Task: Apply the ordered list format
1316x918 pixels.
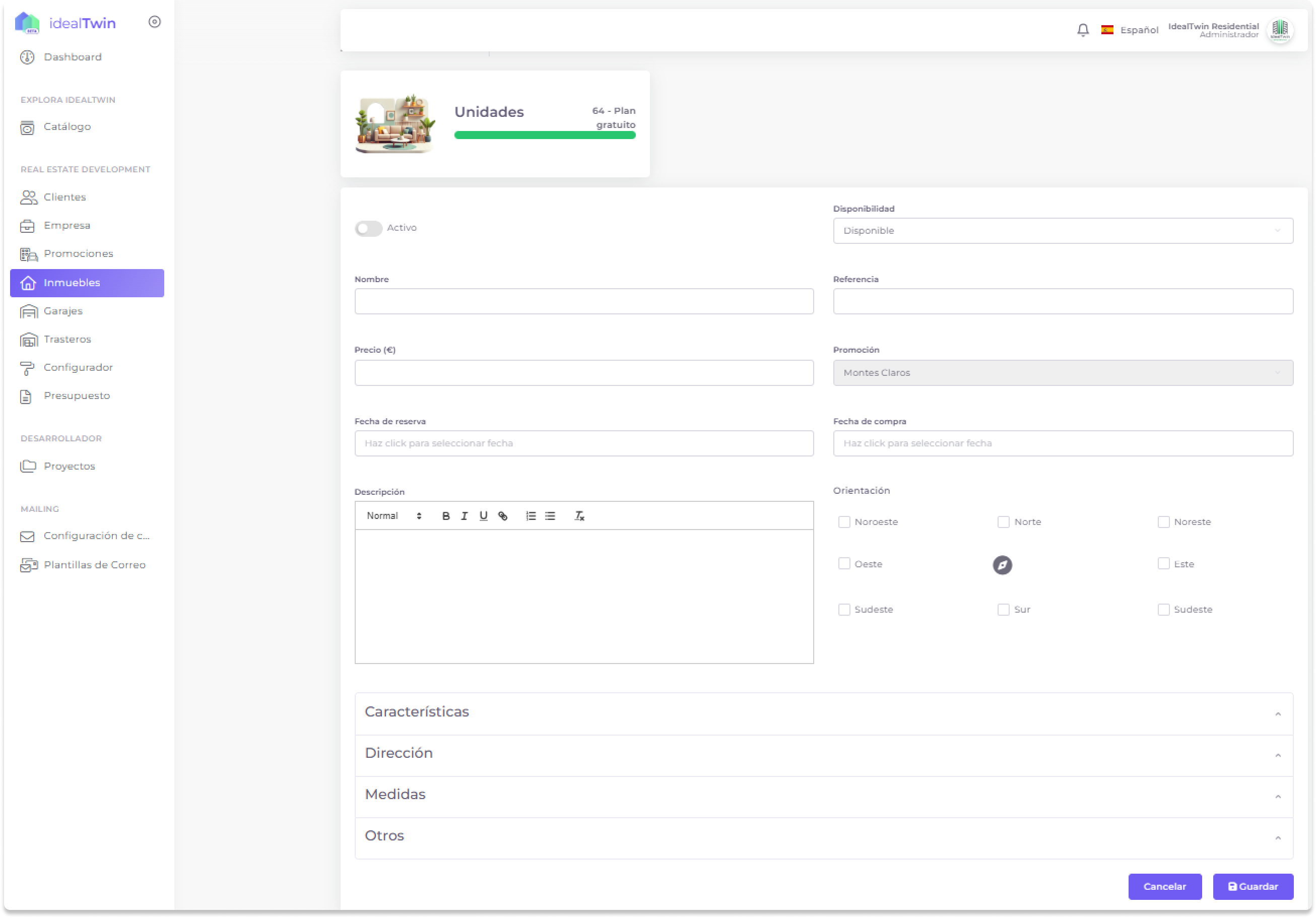Action: [x=531, y=516]
